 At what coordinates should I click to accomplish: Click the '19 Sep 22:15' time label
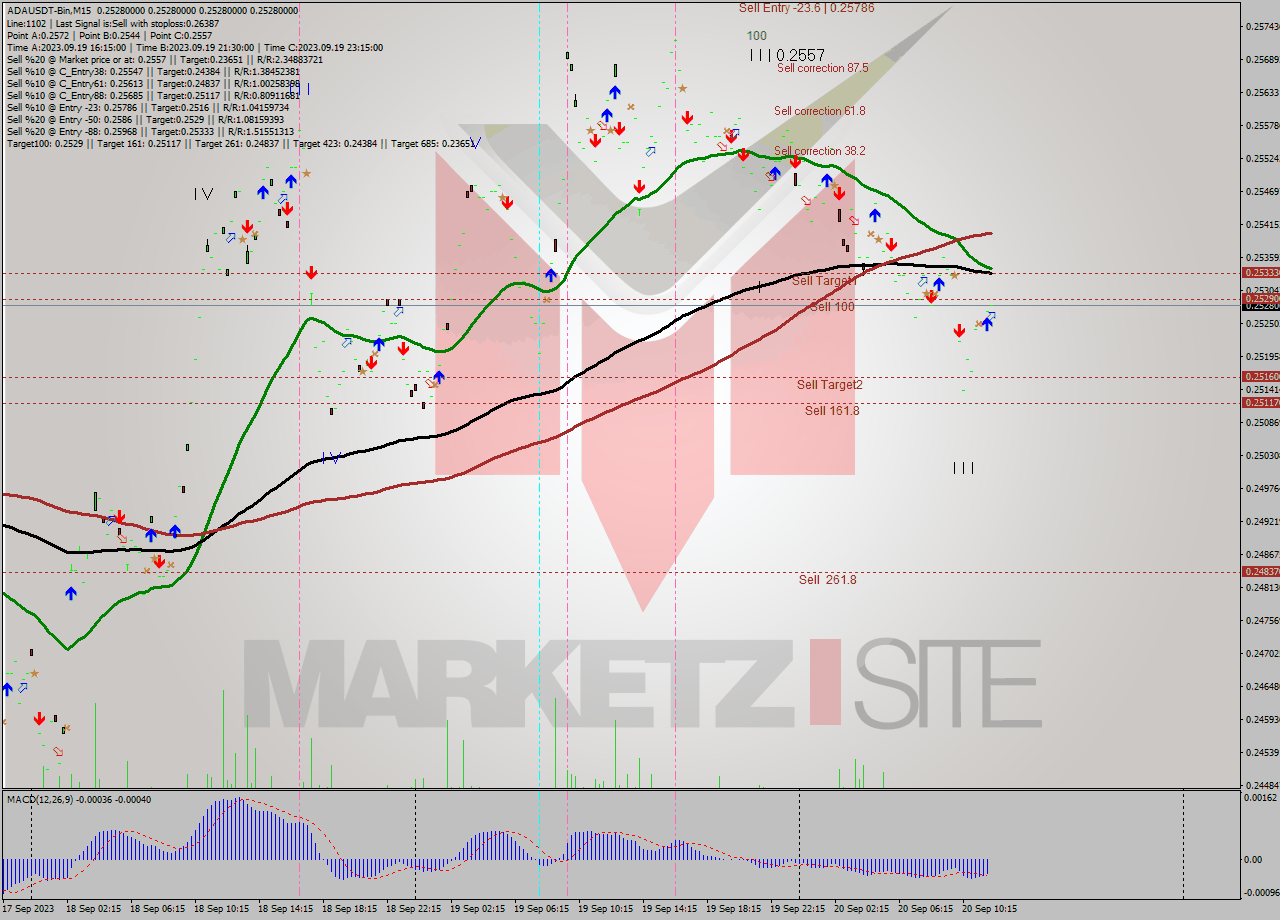coord(798,909)
